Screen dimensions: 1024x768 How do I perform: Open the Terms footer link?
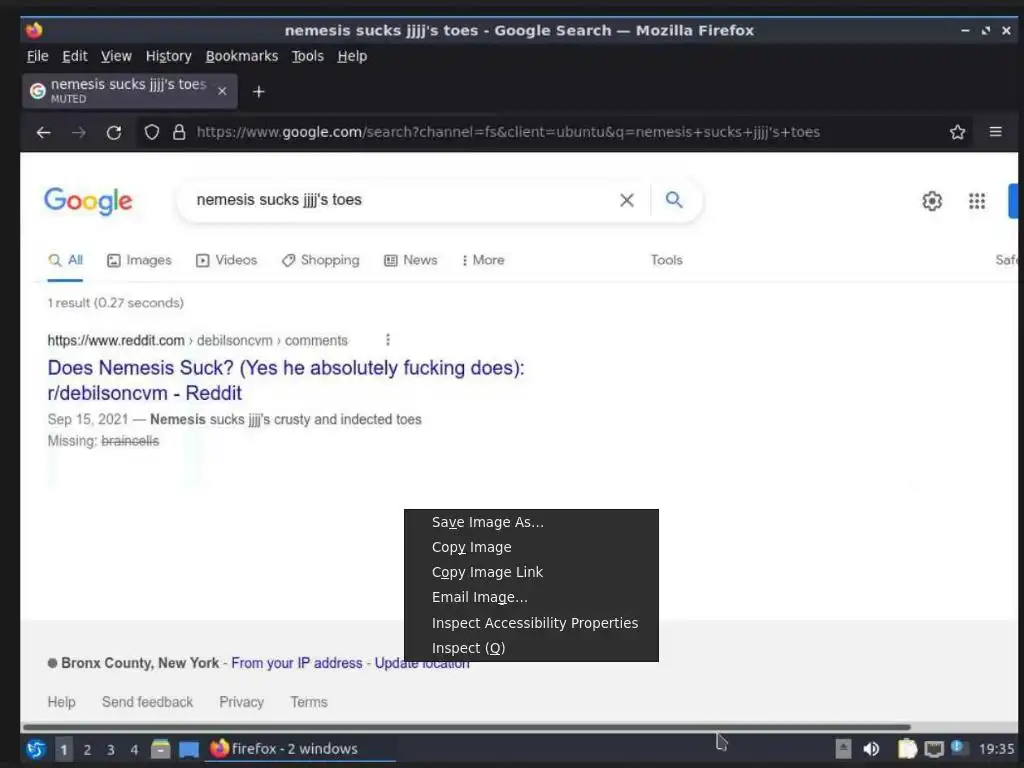click(x=309, y=702)
